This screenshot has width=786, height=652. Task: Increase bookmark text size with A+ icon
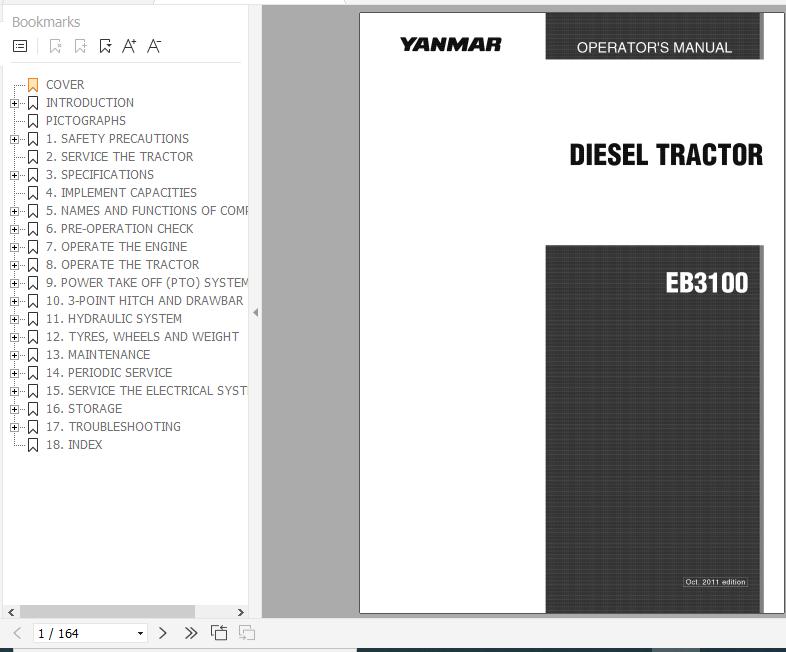click(129, 46)
